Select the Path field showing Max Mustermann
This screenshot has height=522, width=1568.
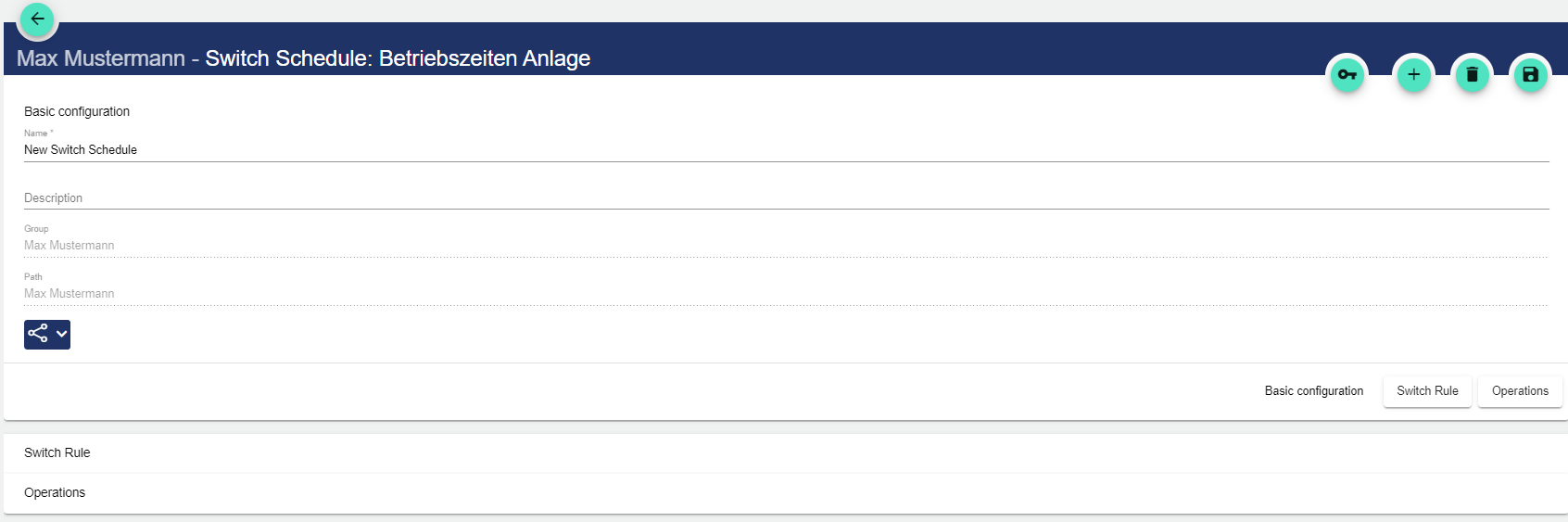(x=786, y=294)
